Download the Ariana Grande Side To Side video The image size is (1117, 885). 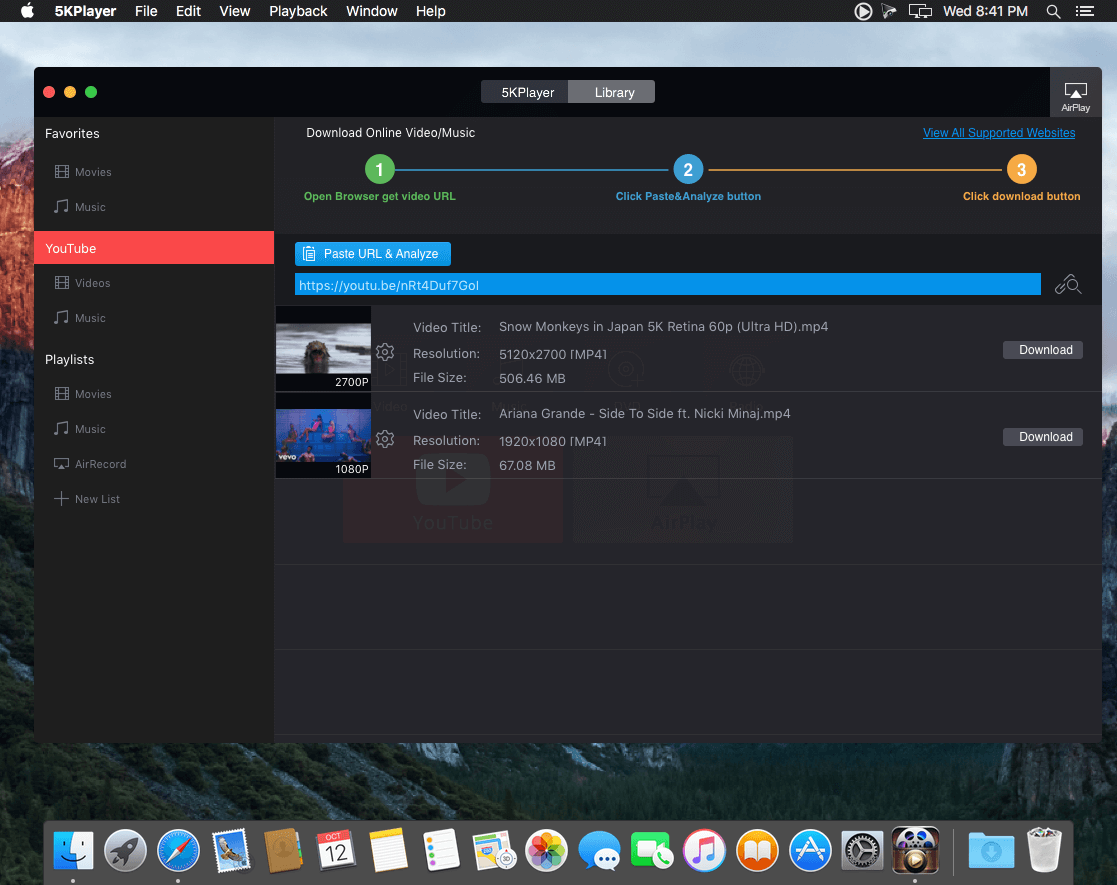1043,437
